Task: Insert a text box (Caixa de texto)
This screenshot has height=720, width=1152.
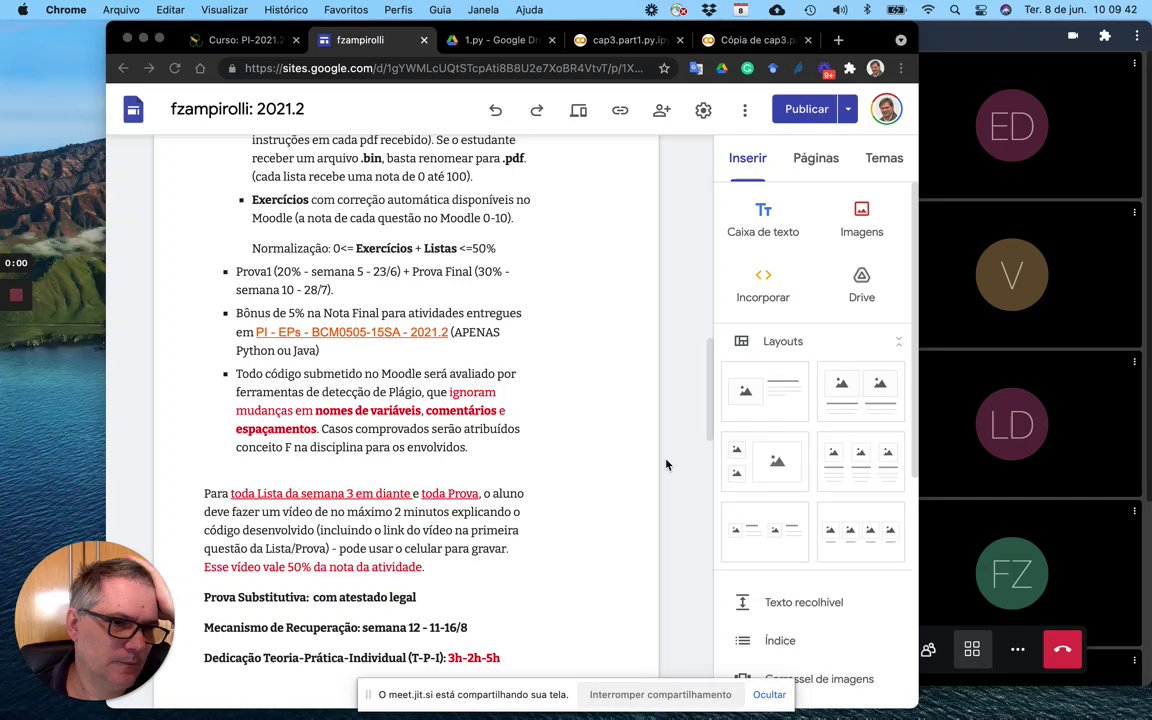Action: pos(763,219)
